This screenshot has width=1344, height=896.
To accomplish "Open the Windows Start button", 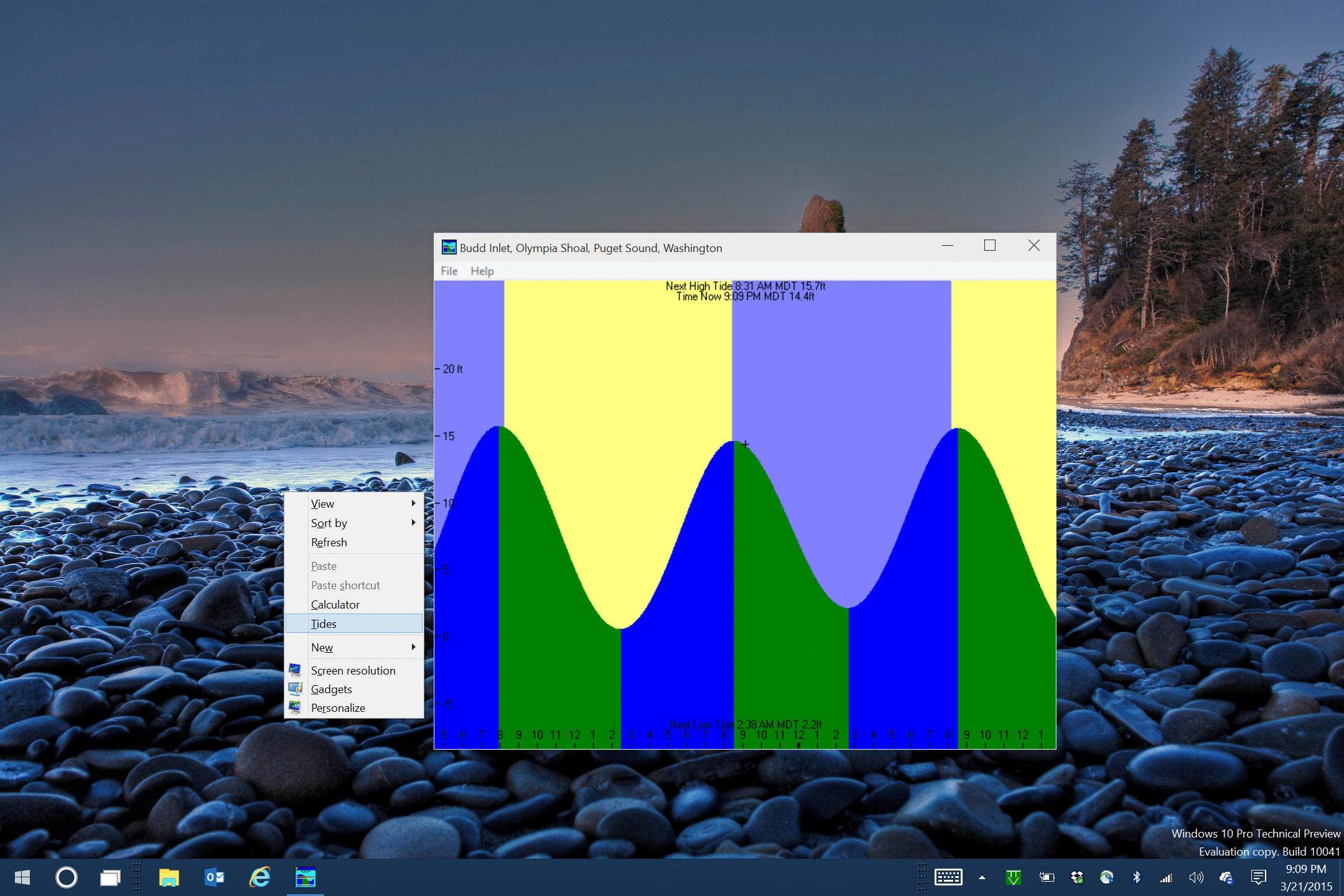I will pos(22,877).
